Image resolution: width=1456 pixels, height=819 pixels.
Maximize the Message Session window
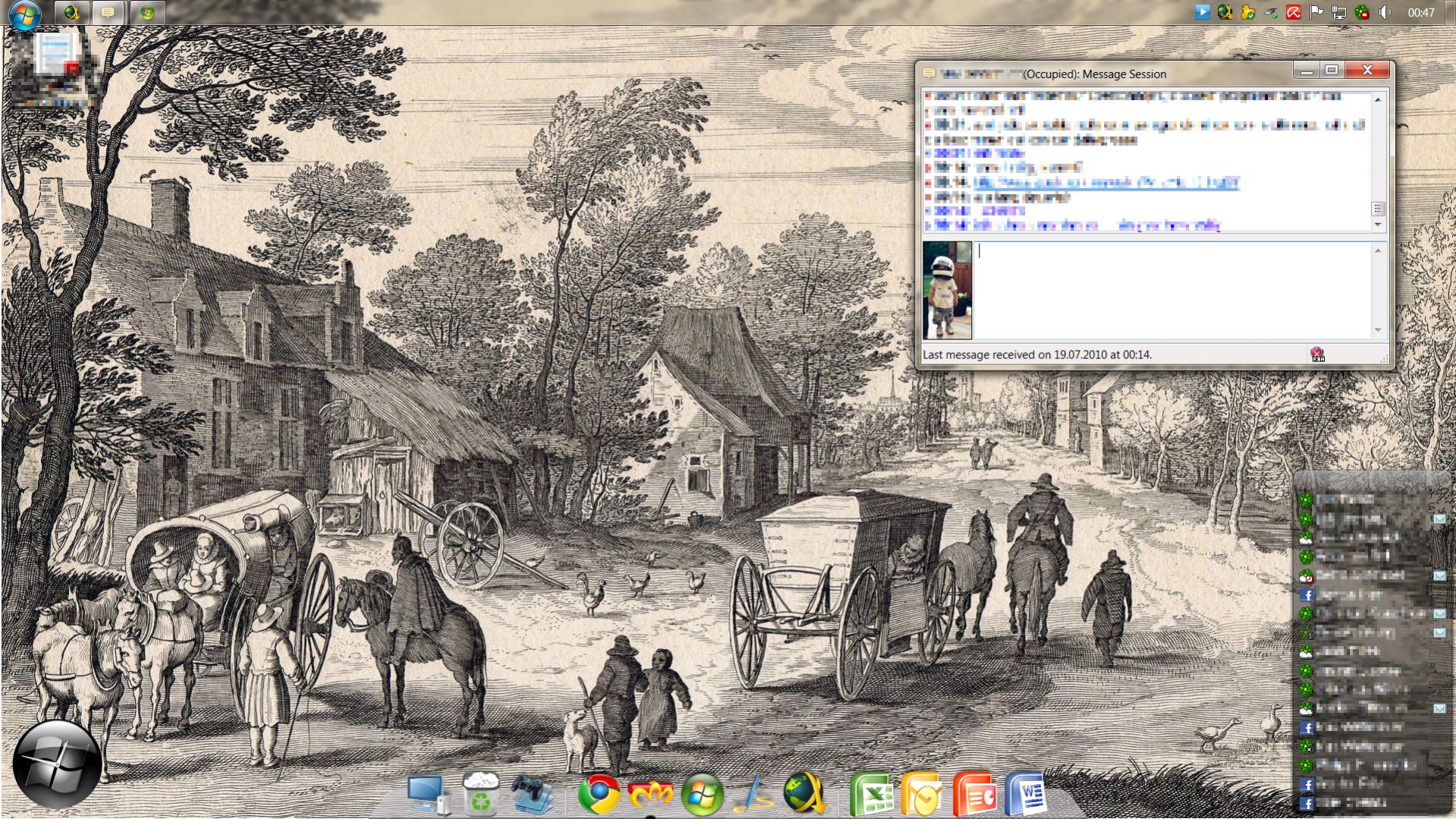click(x=1332, y=71)
